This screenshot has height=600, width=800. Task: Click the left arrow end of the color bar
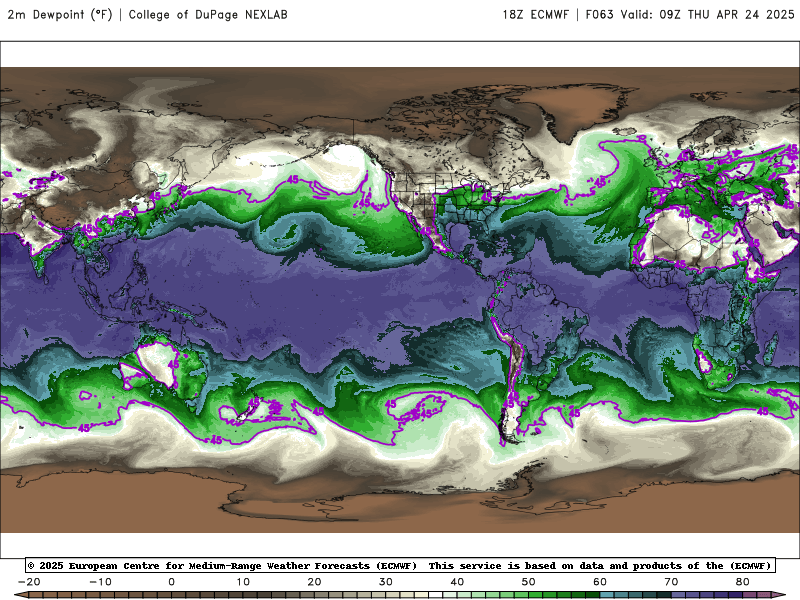20,595
